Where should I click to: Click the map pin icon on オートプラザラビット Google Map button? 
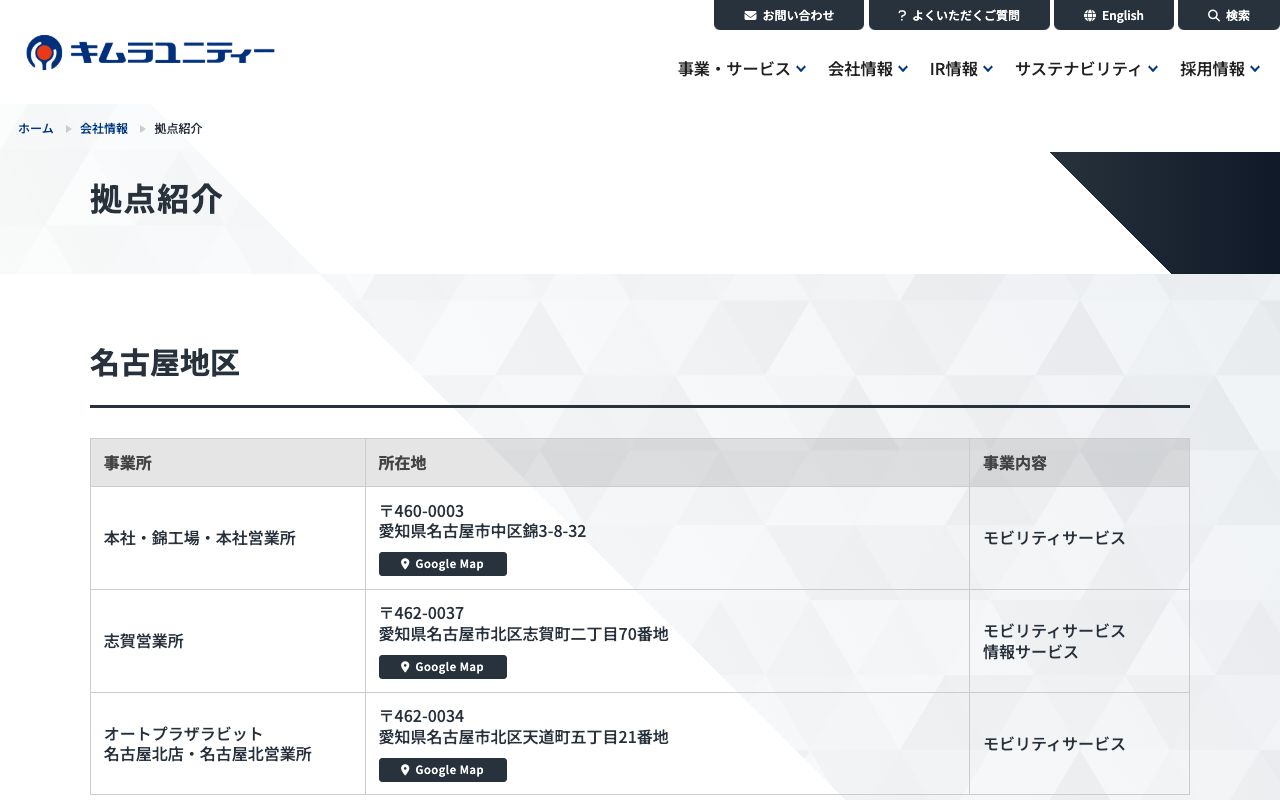405,770
